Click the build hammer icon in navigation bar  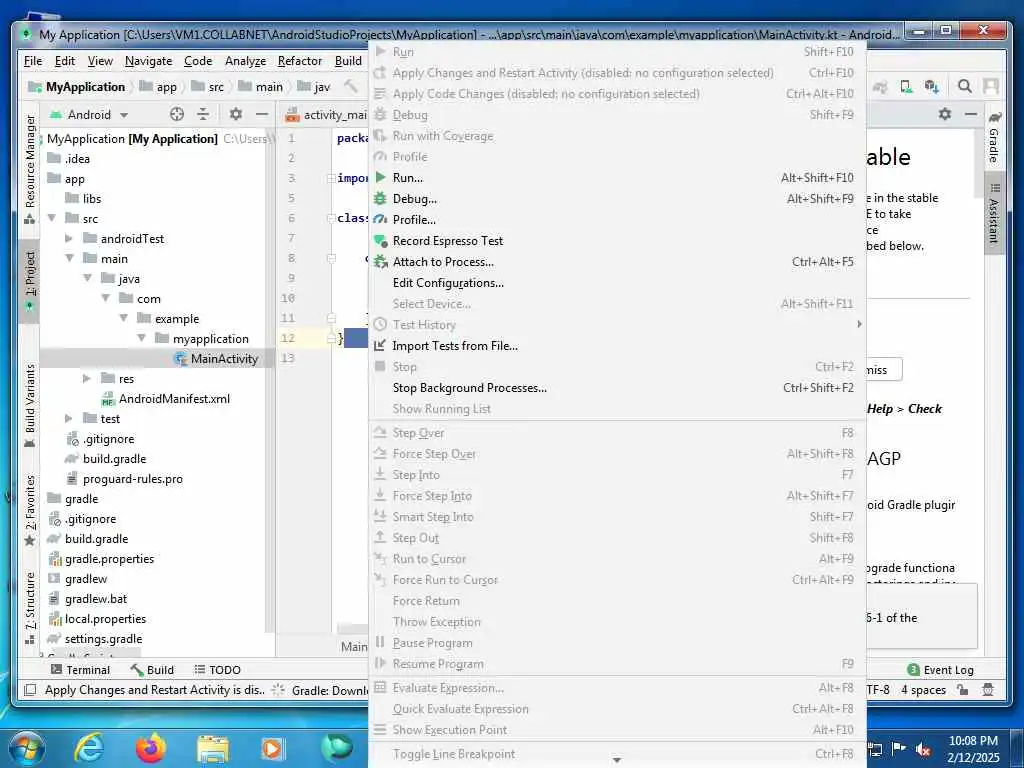[x=351, y=86]
